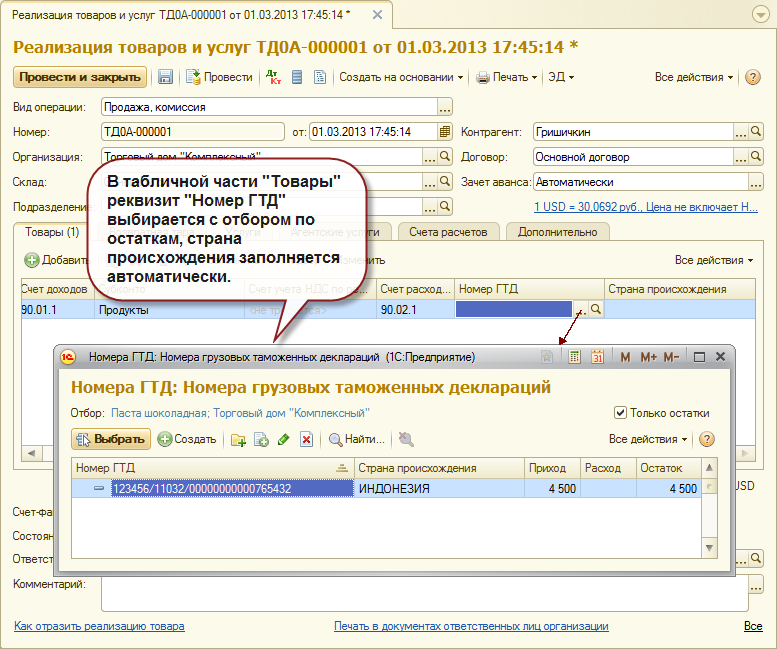
Task: Click the ellipsis button of Вид операции
Action: (444, 107)
